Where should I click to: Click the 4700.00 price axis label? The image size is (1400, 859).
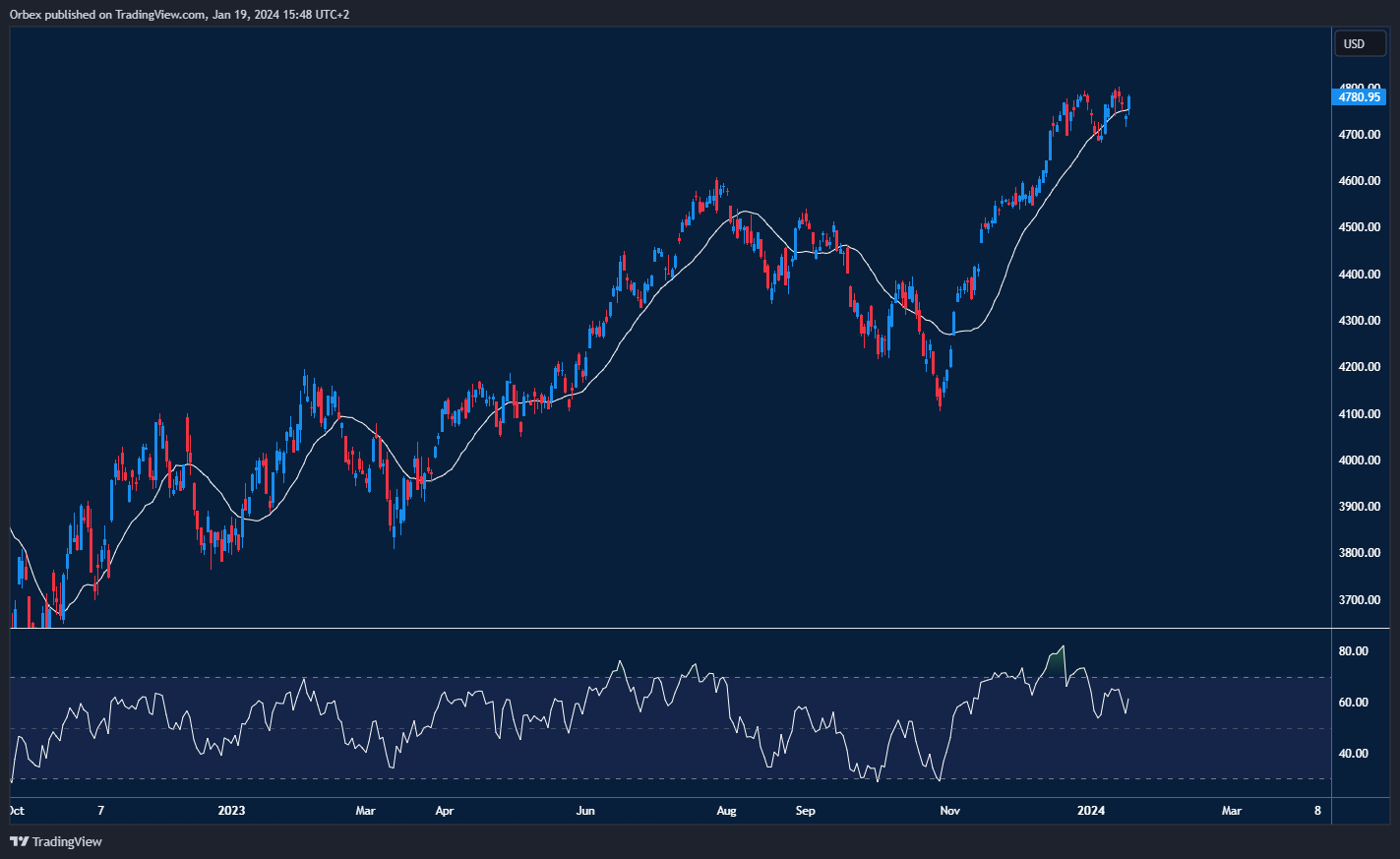click(1359, 135)
